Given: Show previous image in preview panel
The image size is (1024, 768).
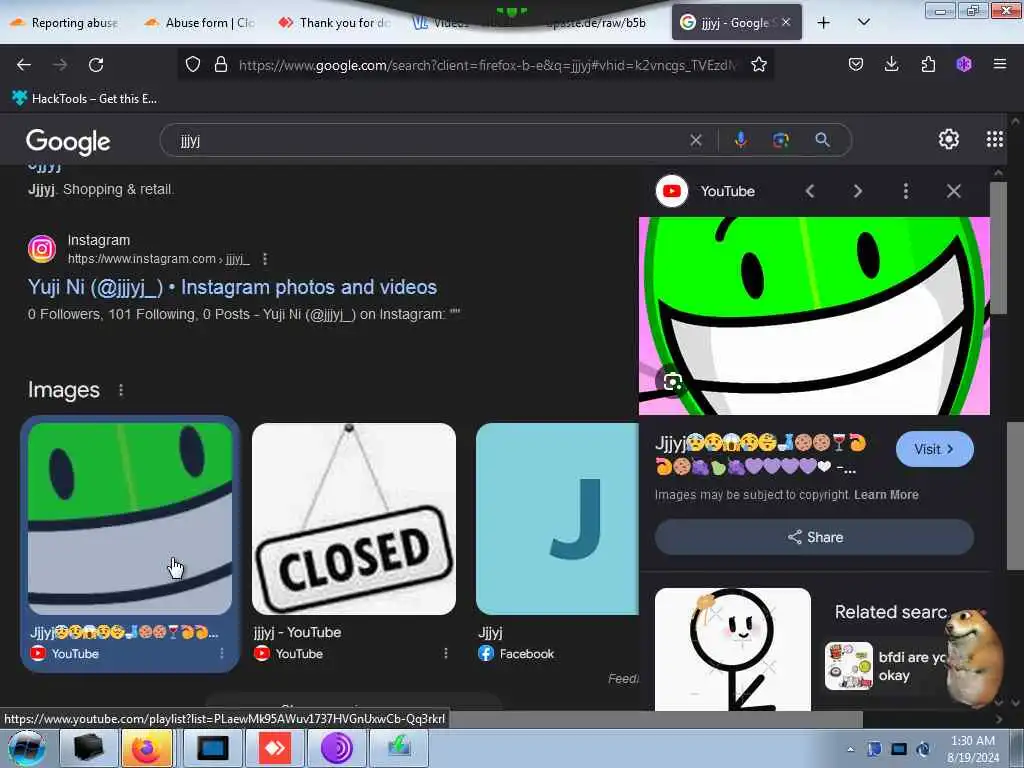Looking at the screenshot, I should (810, 191).
